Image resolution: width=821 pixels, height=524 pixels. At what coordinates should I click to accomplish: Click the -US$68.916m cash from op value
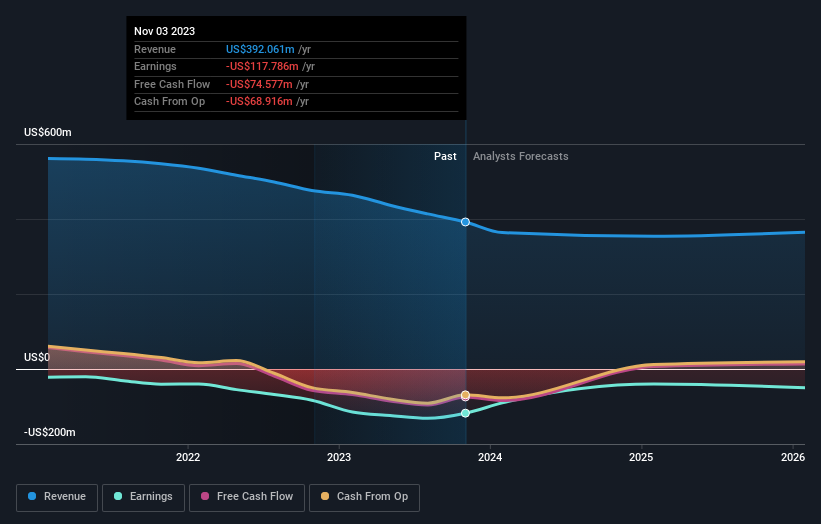[259, 102]
